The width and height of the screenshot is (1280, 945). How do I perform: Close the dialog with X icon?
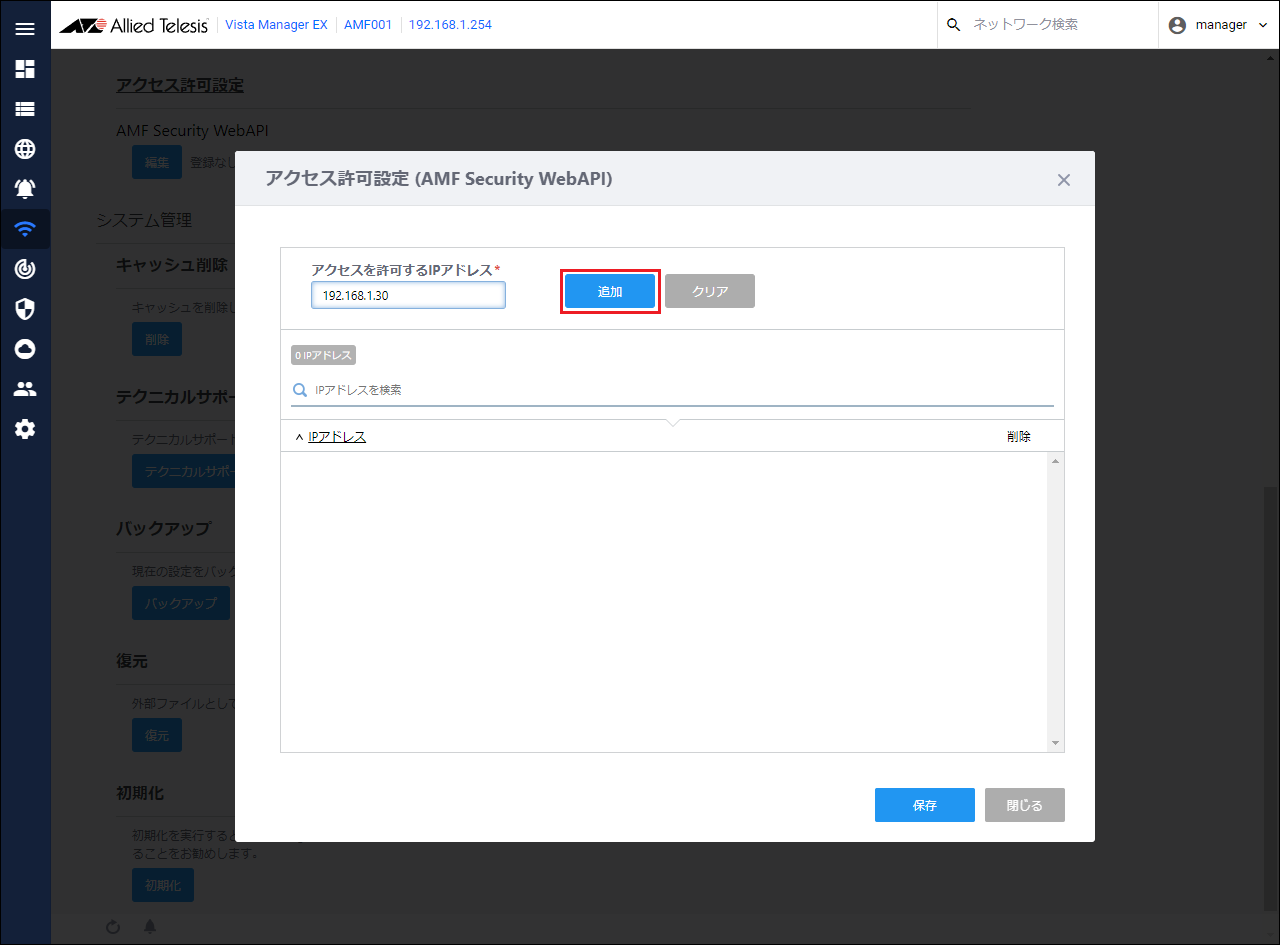pos(1063,180)
